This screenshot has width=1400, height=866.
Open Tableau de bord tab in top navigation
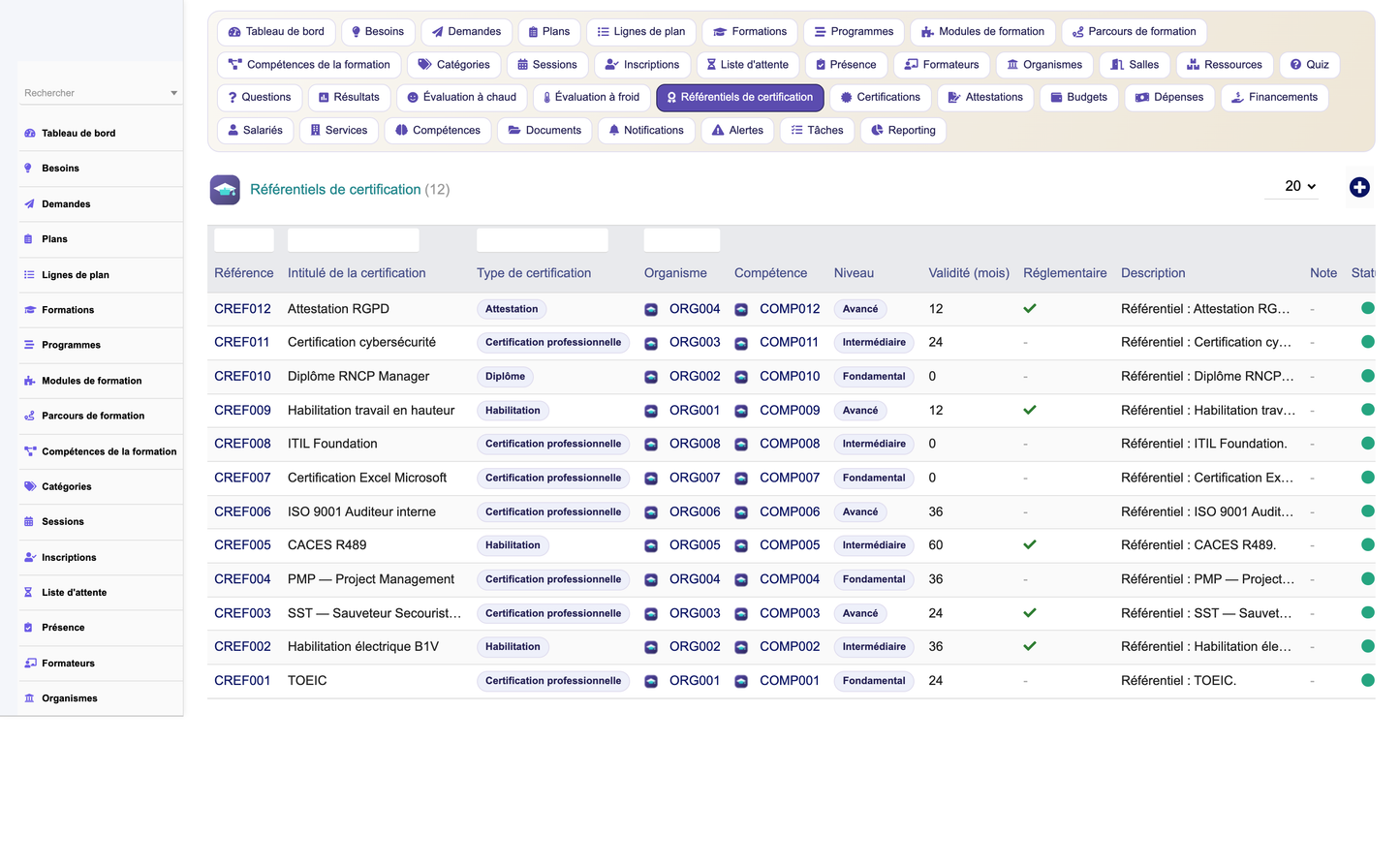click(x=276, y=32)
